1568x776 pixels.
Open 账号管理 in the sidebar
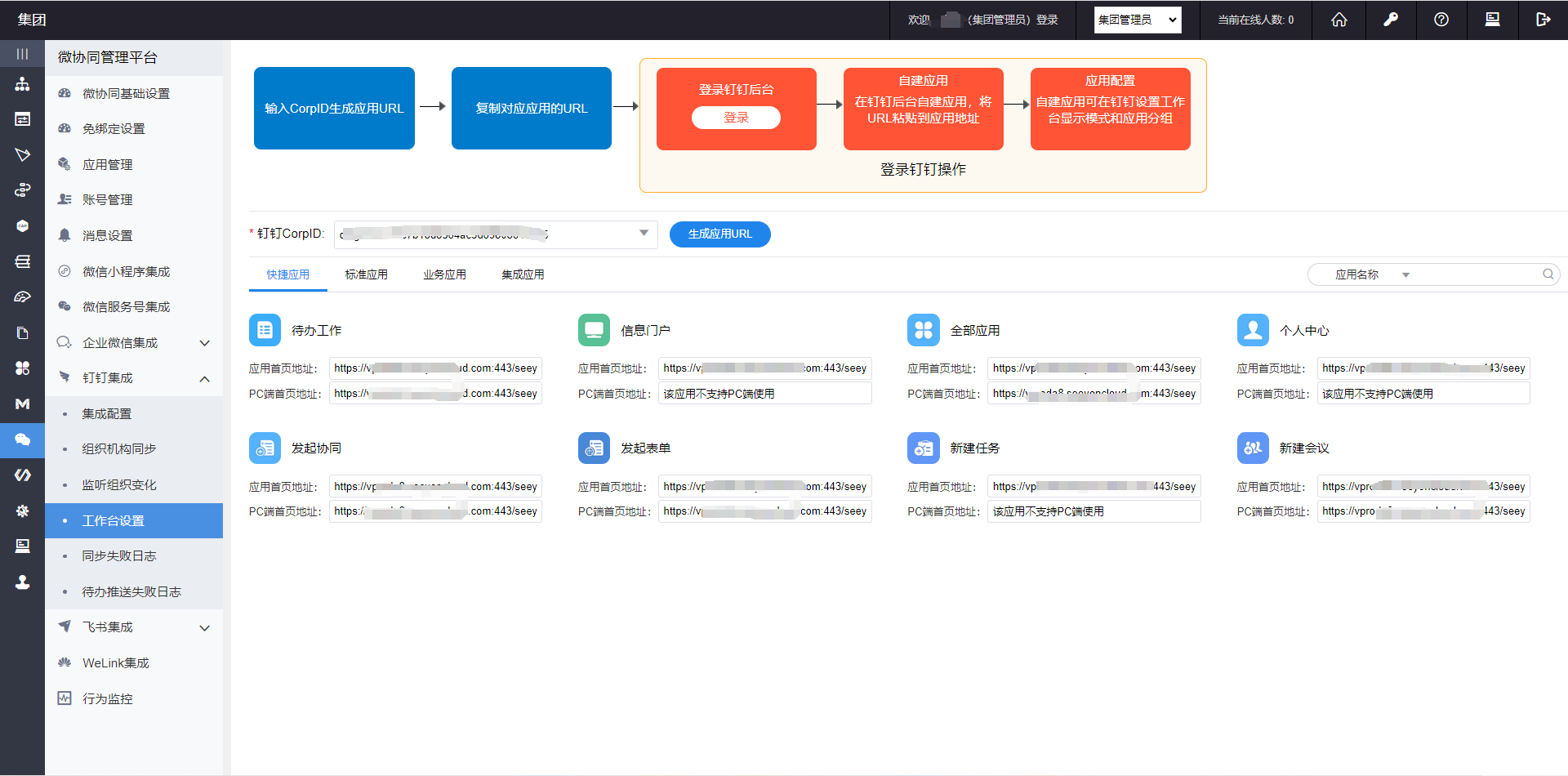(x=133, y=200)
